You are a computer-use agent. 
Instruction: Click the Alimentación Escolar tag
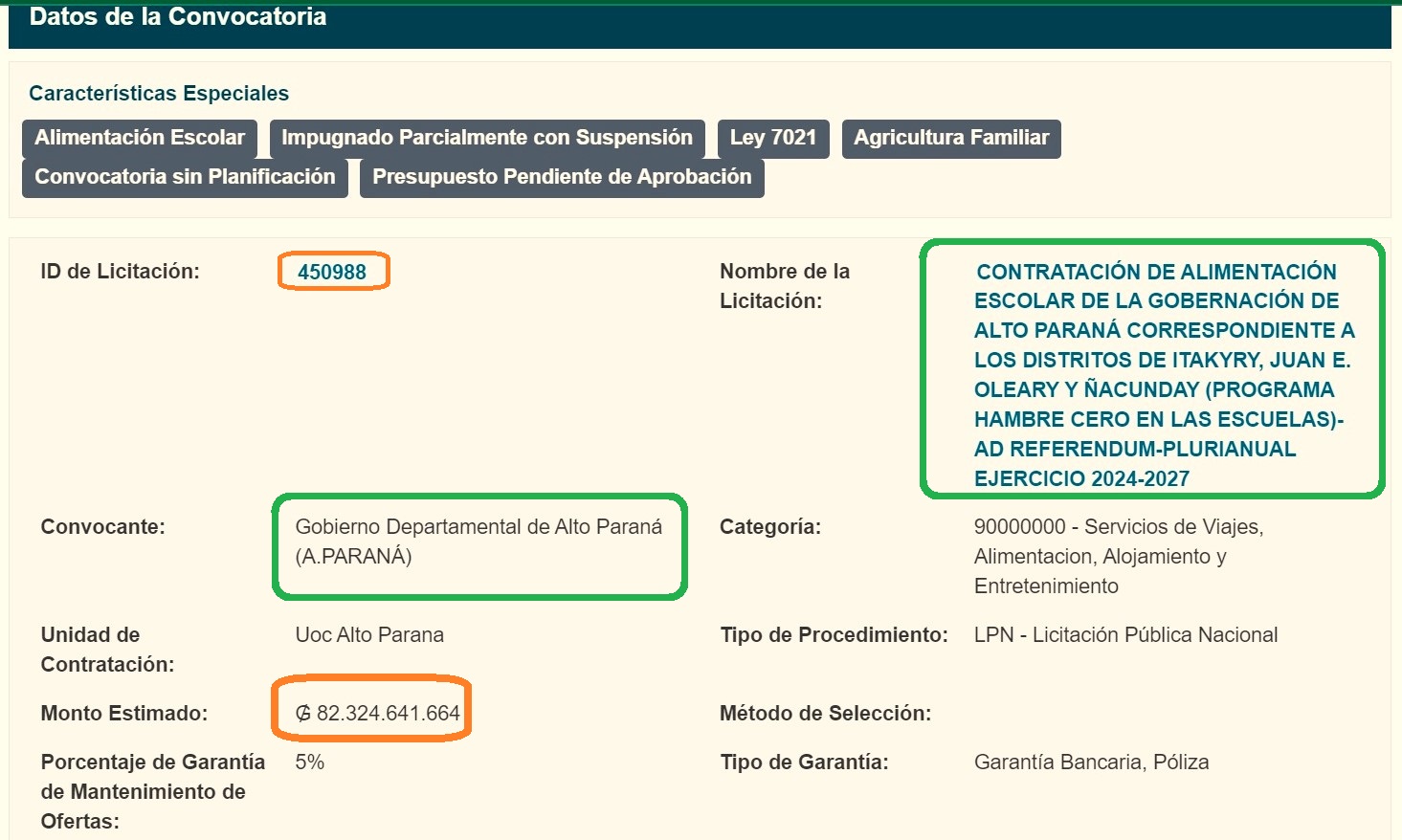click(140, 138)
